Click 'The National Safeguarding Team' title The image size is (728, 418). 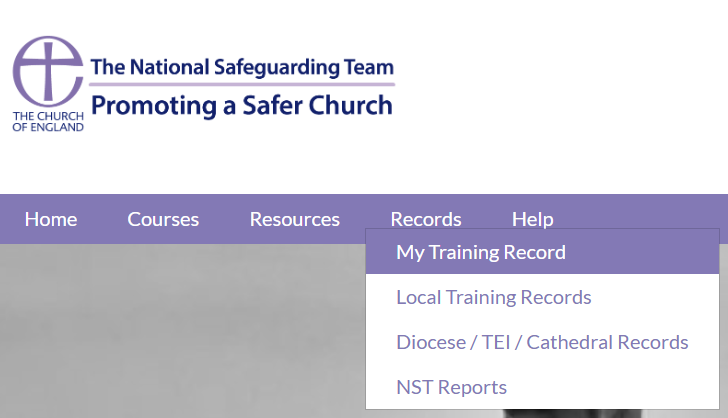(241, 67)
